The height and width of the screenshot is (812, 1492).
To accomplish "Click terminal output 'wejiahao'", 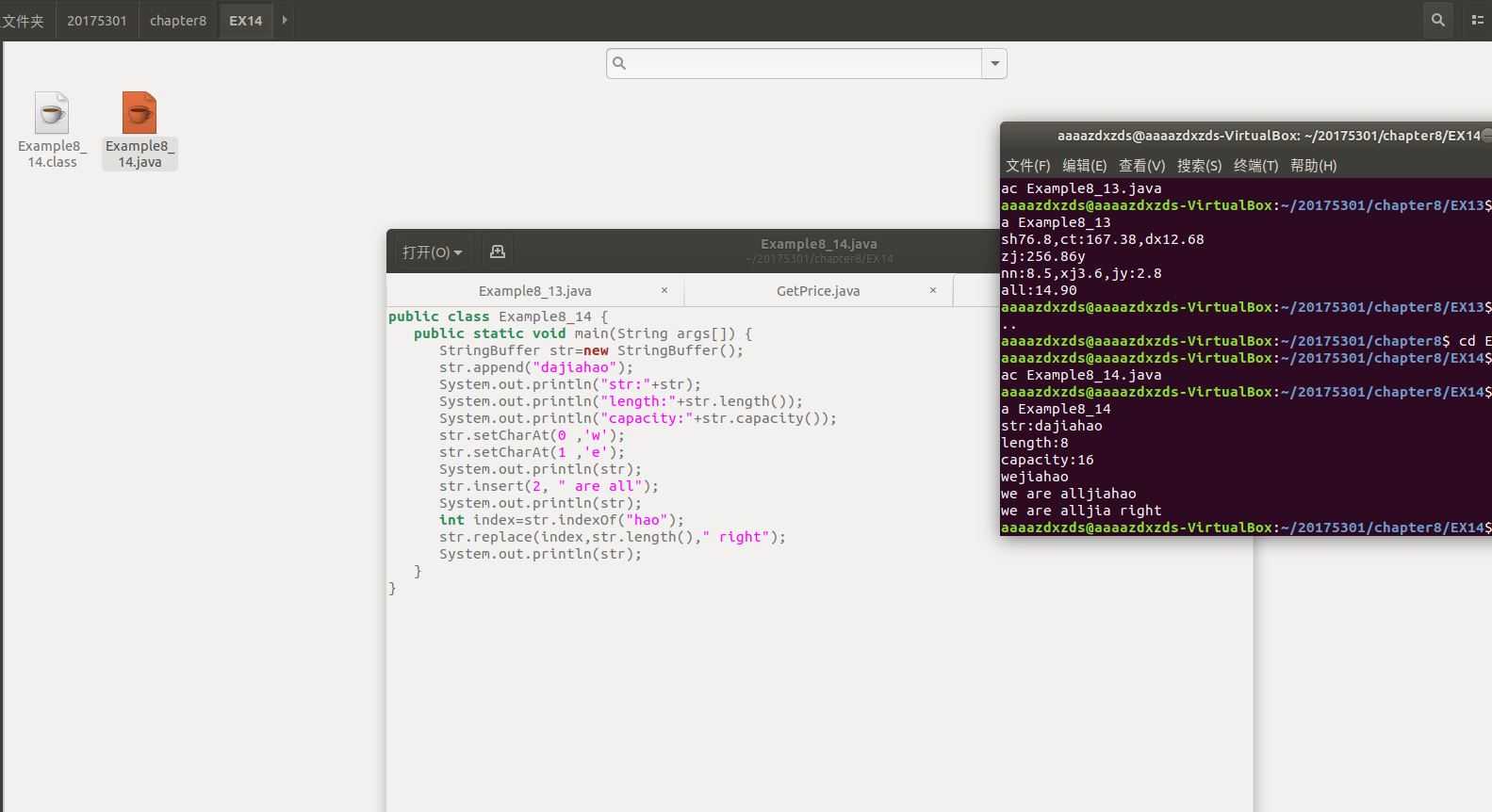I will (x=1035, y=477).
